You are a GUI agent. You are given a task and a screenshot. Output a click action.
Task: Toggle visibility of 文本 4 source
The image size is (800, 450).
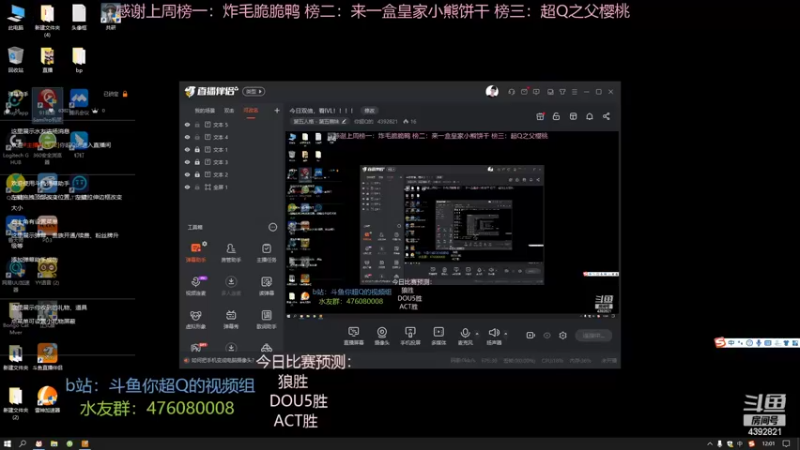[187, 137]
